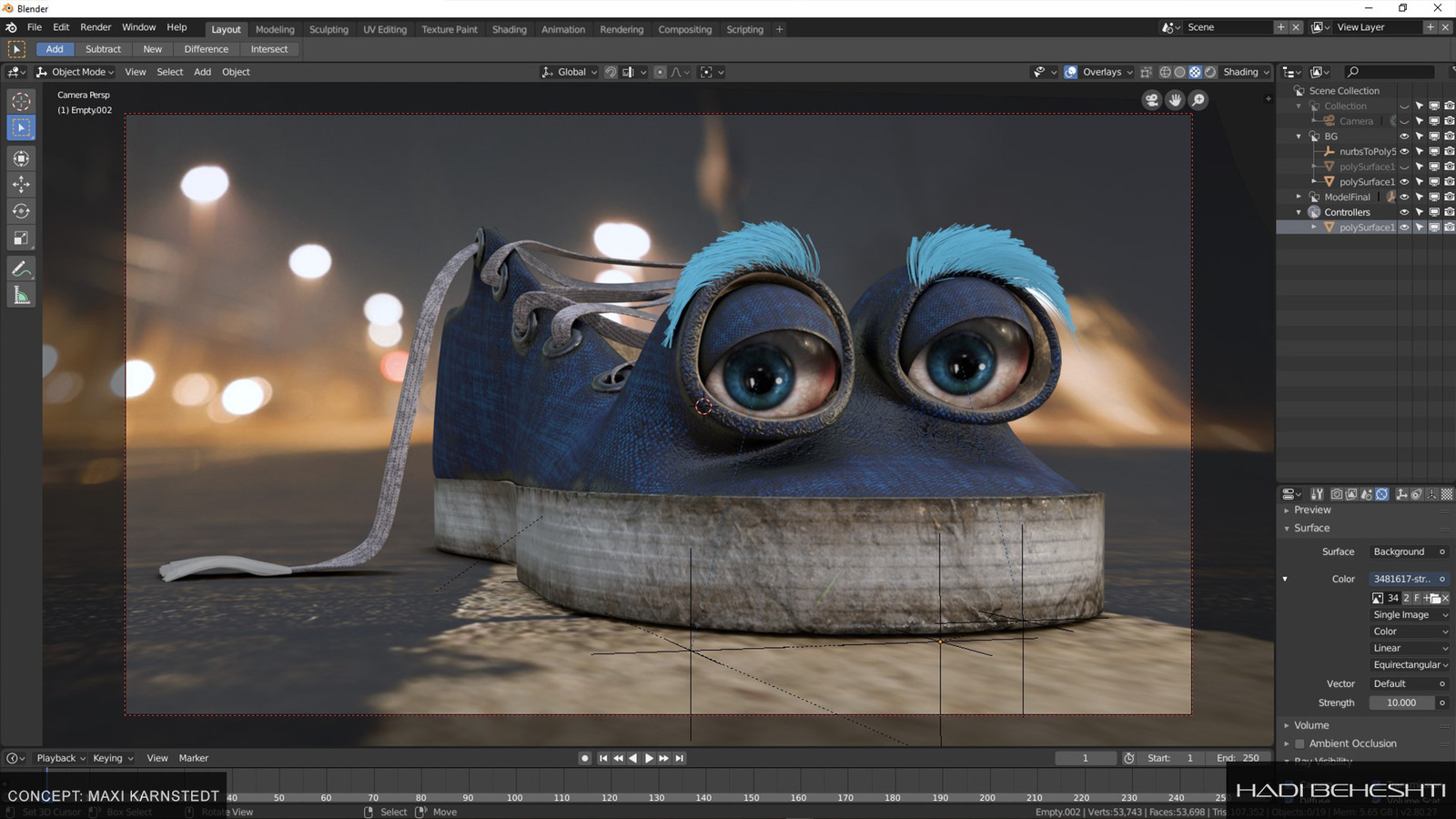Select the Rotate tool in the left toolbar
Screen dimensions: 1456x819
click(x=22, y=211)
